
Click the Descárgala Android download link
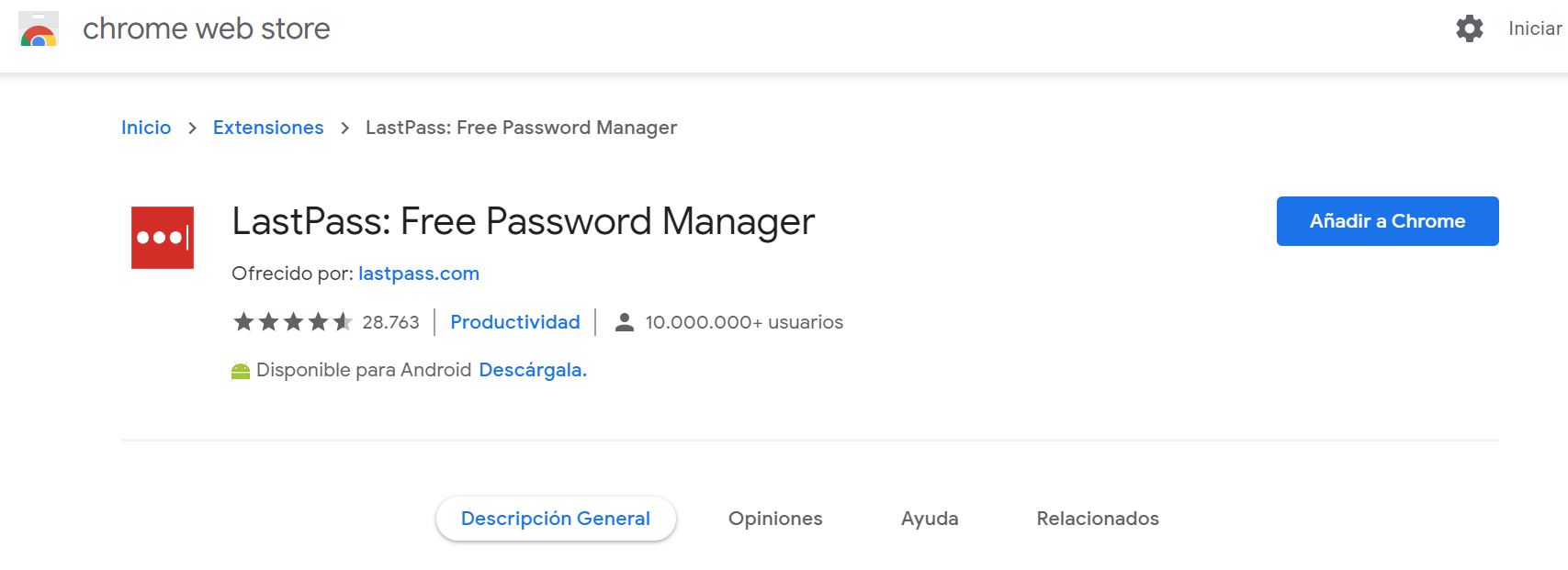(533, 370)
